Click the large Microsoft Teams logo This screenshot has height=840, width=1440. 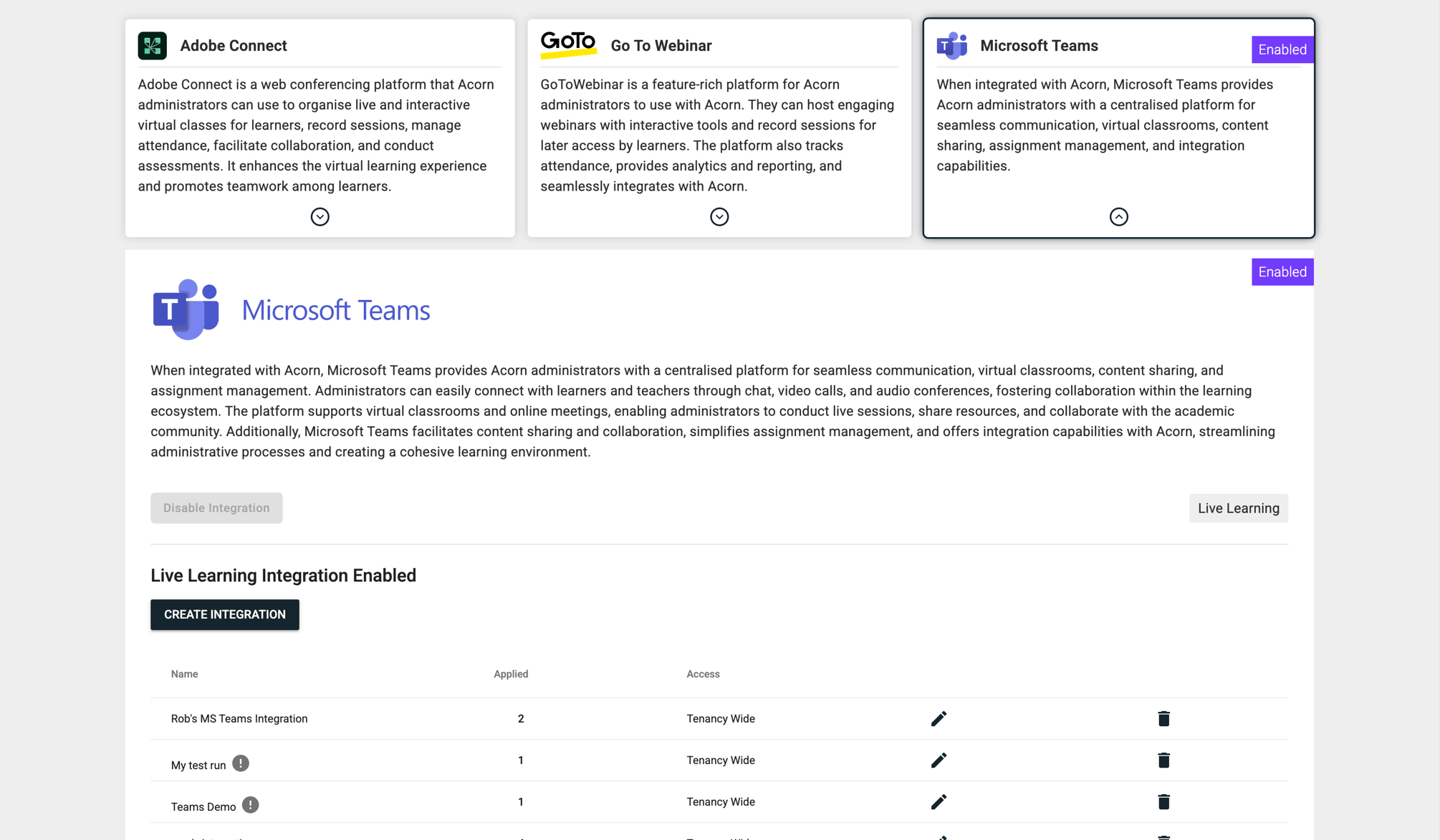click(185, 309)
